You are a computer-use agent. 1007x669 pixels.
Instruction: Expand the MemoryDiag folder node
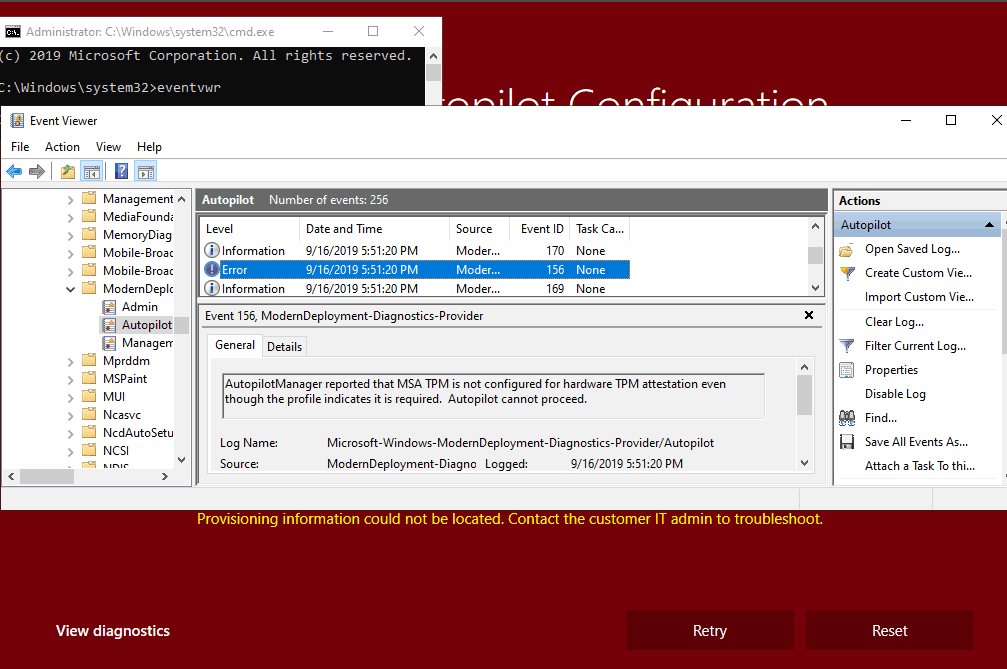(x=71, y=236)
